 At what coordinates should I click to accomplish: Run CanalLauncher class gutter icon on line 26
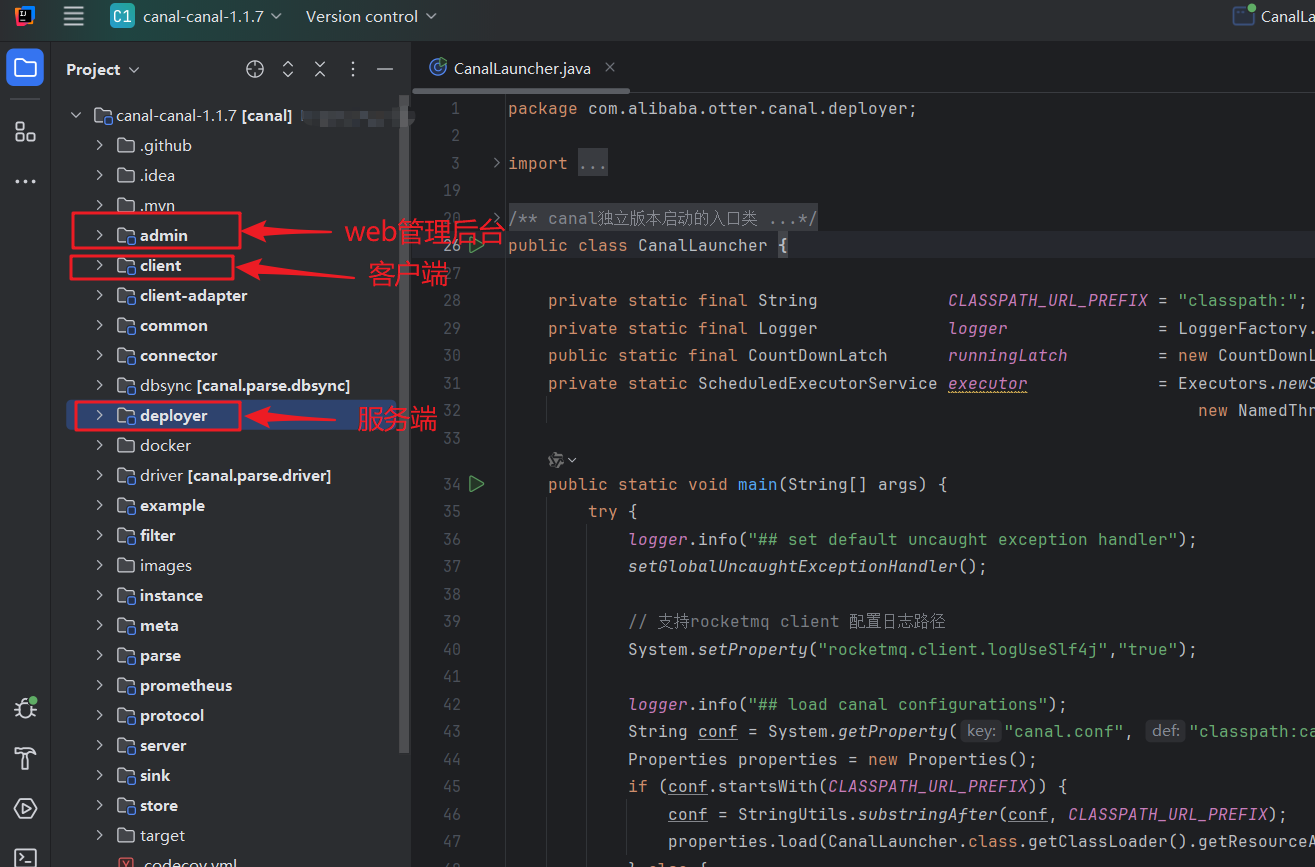pyautogui.click(x=477, y=245)
